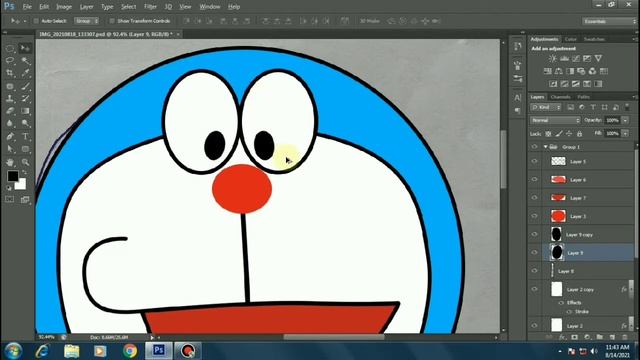Add a Curves adjustment
The width and height of the screenshot is (640, 360).
(576, 58)
